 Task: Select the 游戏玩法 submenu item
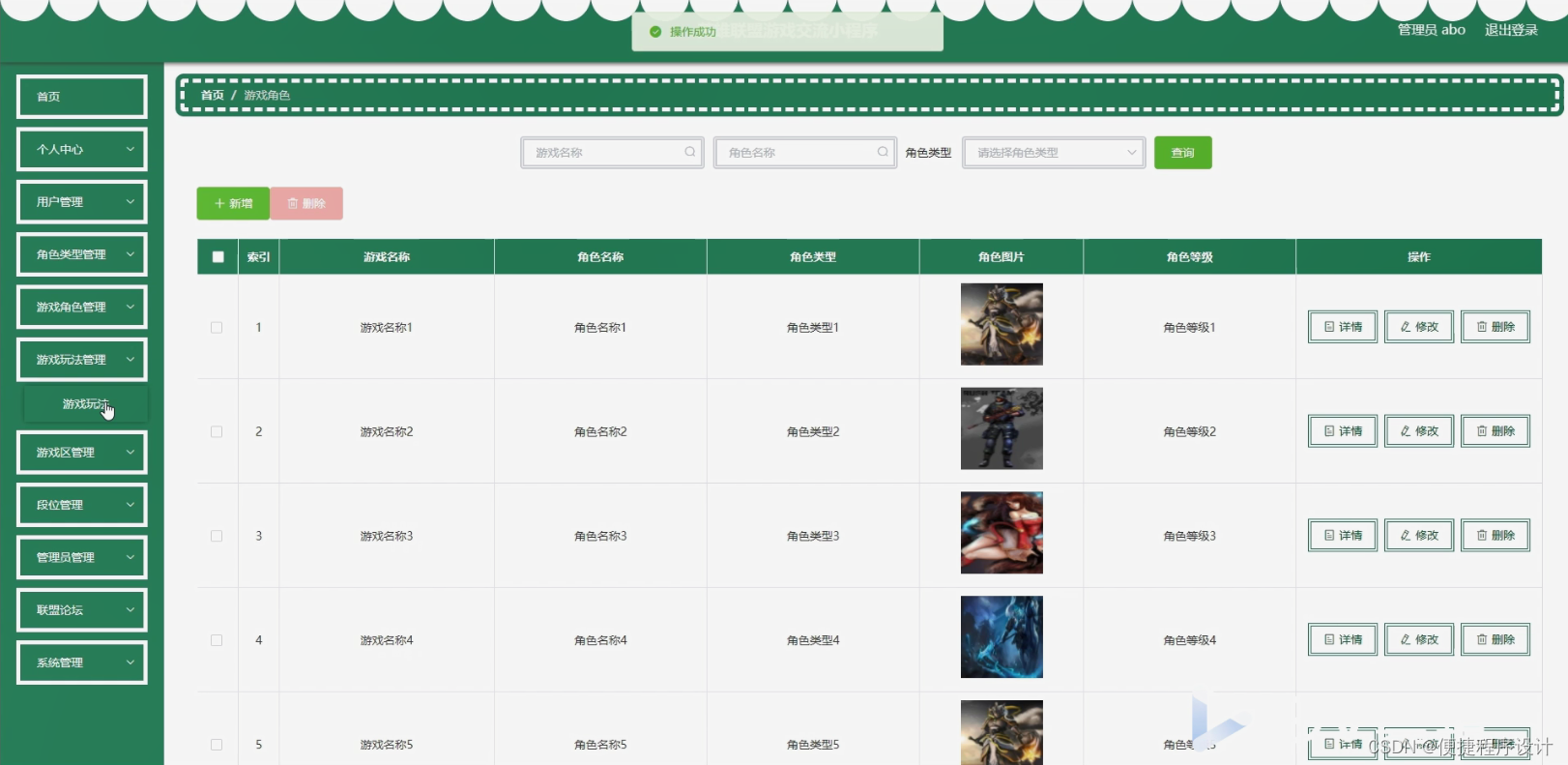(85, 404)
